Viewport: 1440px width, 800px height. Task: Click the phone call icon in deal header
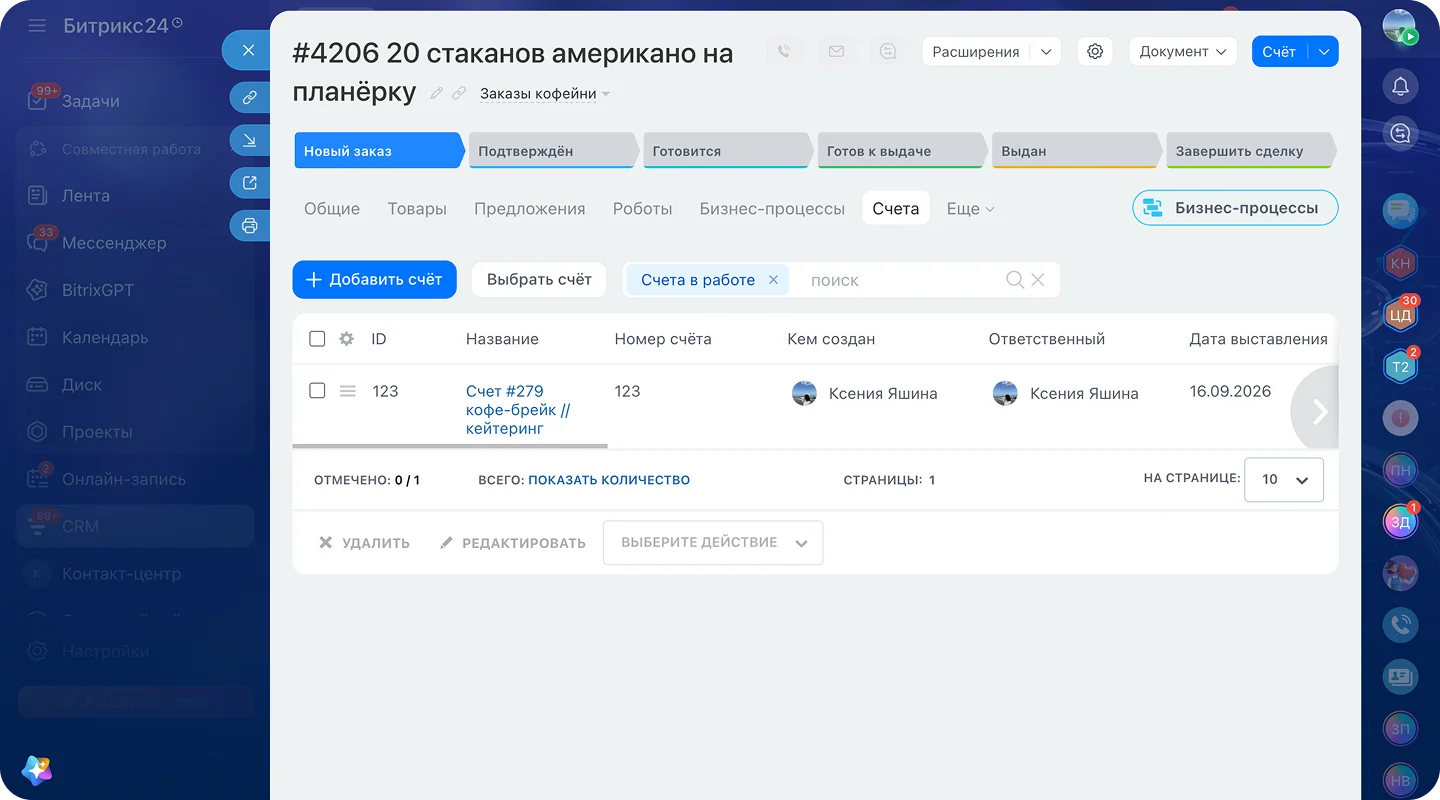(x=784, y=52)
